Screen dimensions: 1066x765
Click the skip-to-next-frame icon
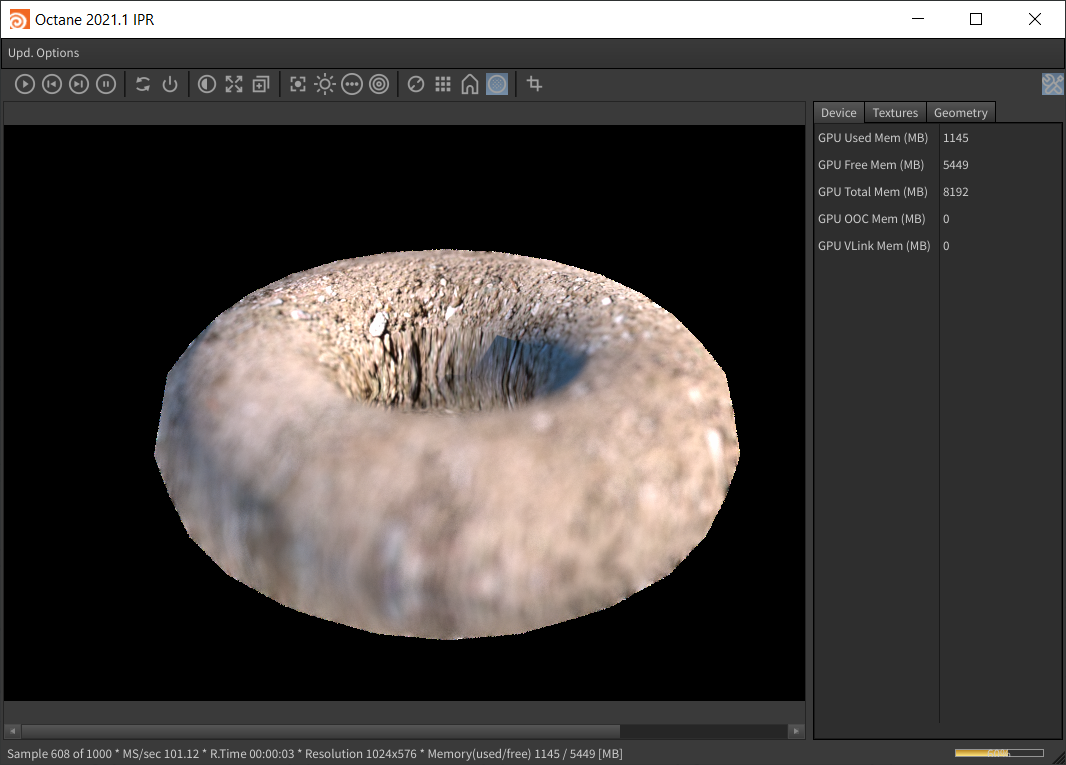[x=79, y=85]
